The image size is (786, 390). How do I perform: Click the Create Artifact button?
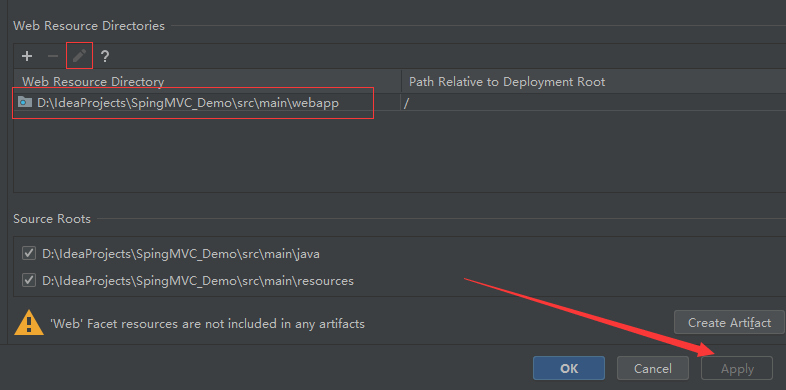729,322
